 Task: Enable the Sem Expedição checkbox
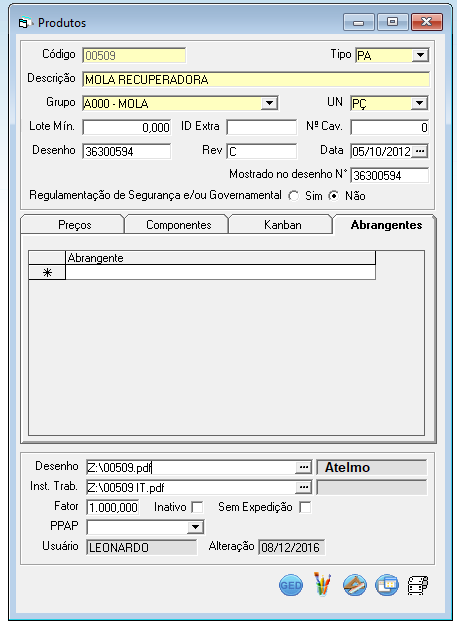coord(305,507)
